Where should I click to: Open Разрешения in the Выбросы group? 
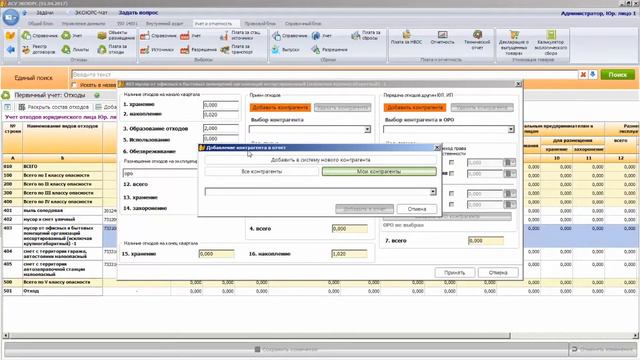click(198, 50)
